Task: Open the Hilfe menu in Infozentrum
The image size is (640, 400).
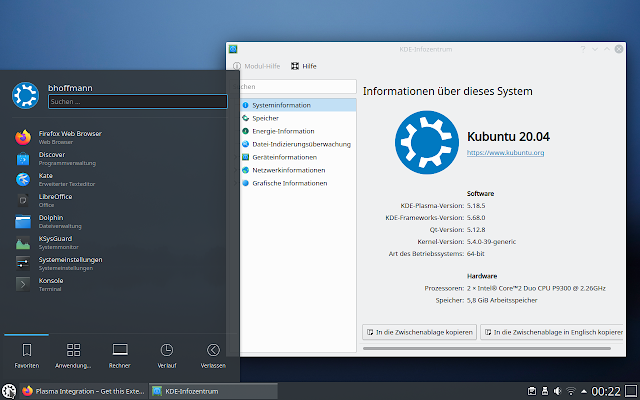Action: [304, 66]
